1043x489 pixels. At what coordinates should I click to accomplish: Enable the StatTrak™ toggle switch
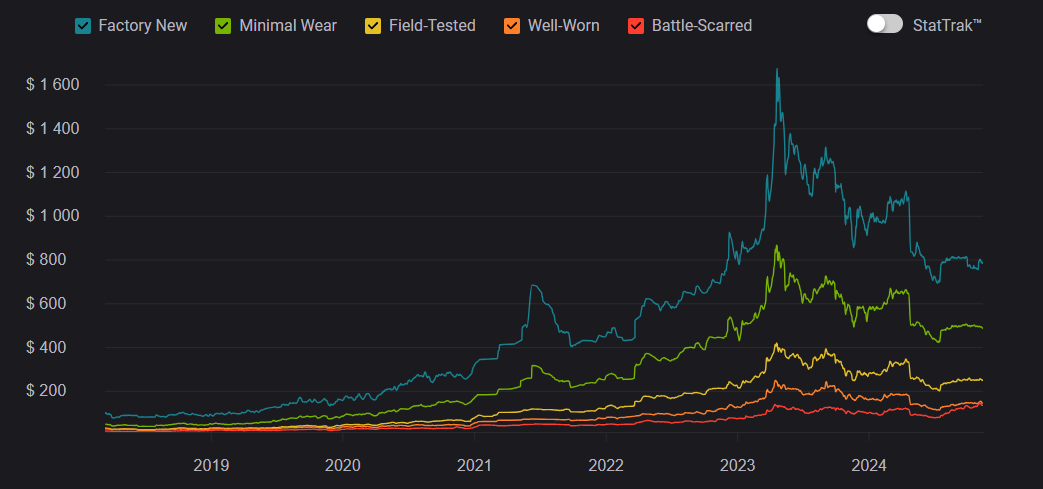(884, 24)
